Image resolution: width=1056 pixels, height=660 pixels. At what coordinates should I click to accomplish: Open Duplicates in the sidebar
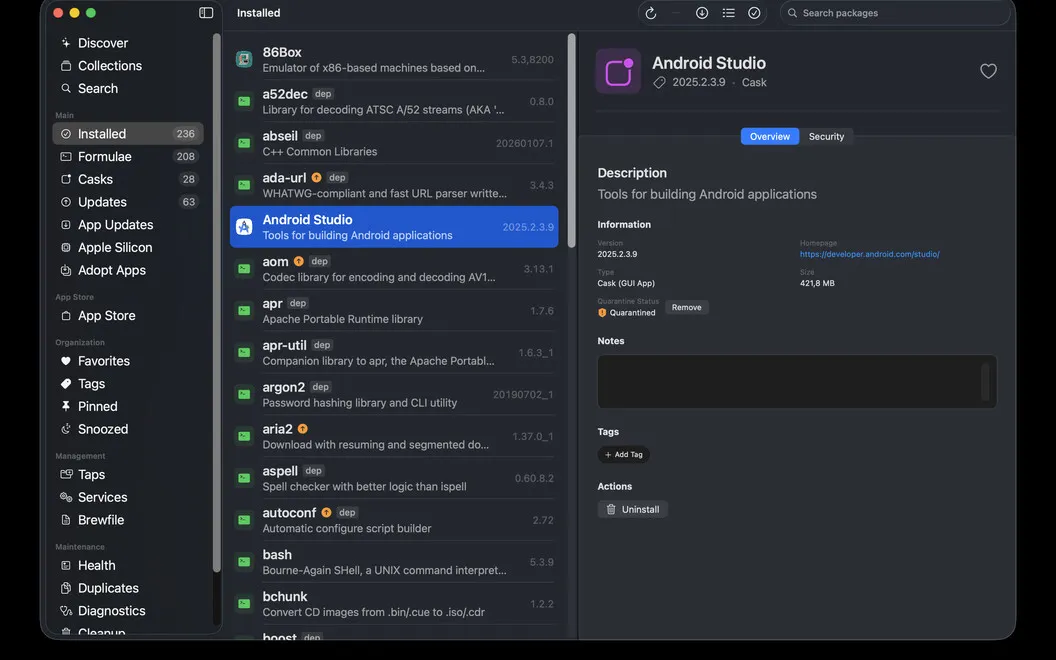coord(128,589)
